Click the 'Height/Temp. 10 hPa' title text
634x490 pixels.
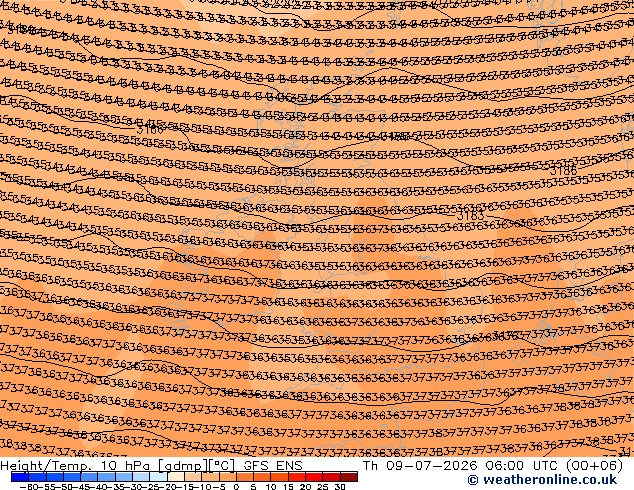77,466
